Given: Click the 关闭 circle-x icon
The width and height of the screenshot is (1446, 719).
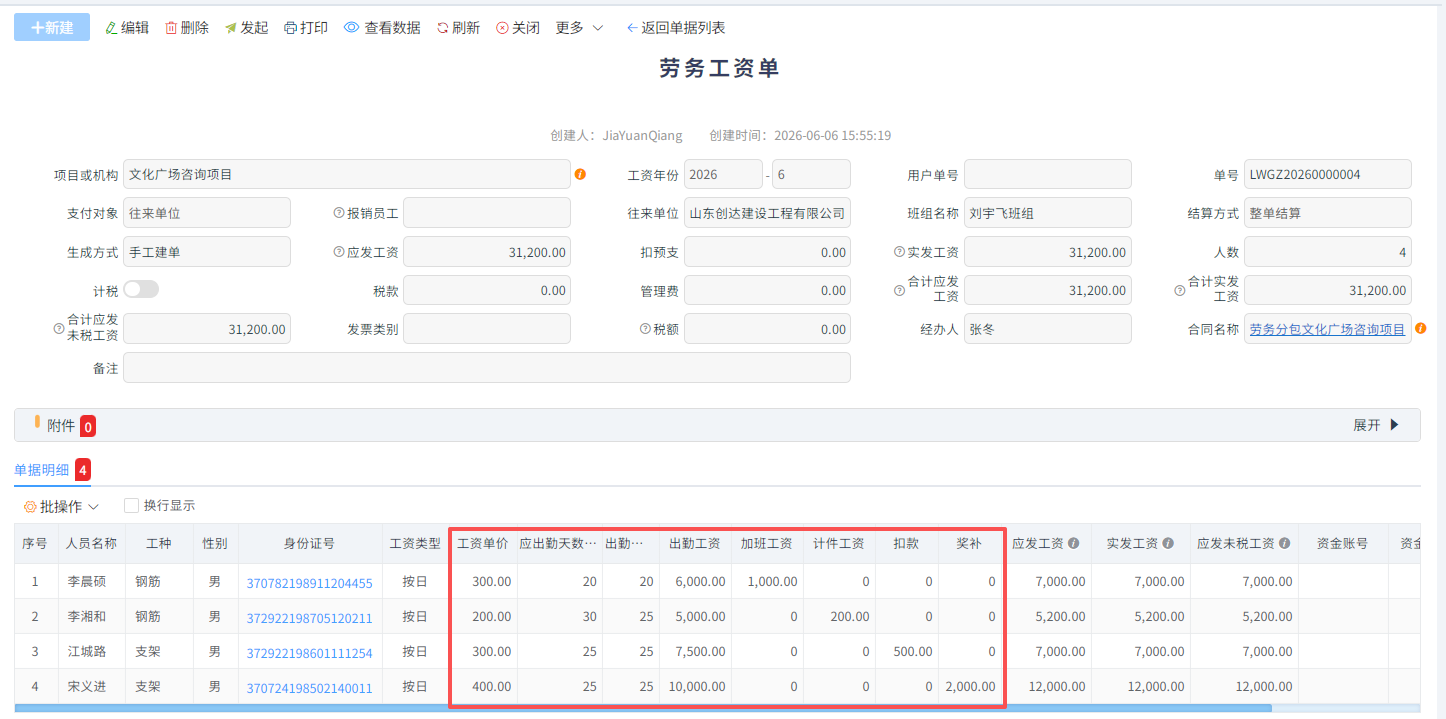Looking at the screenshot, I should (x=502, y=28).
